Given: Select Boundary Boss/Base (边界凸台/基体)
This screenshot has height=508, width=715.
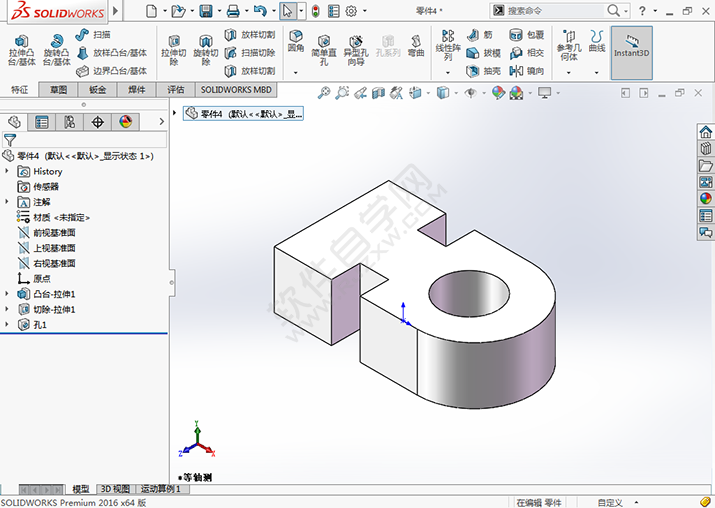Looking at the screenshot, I should point(112,71).
